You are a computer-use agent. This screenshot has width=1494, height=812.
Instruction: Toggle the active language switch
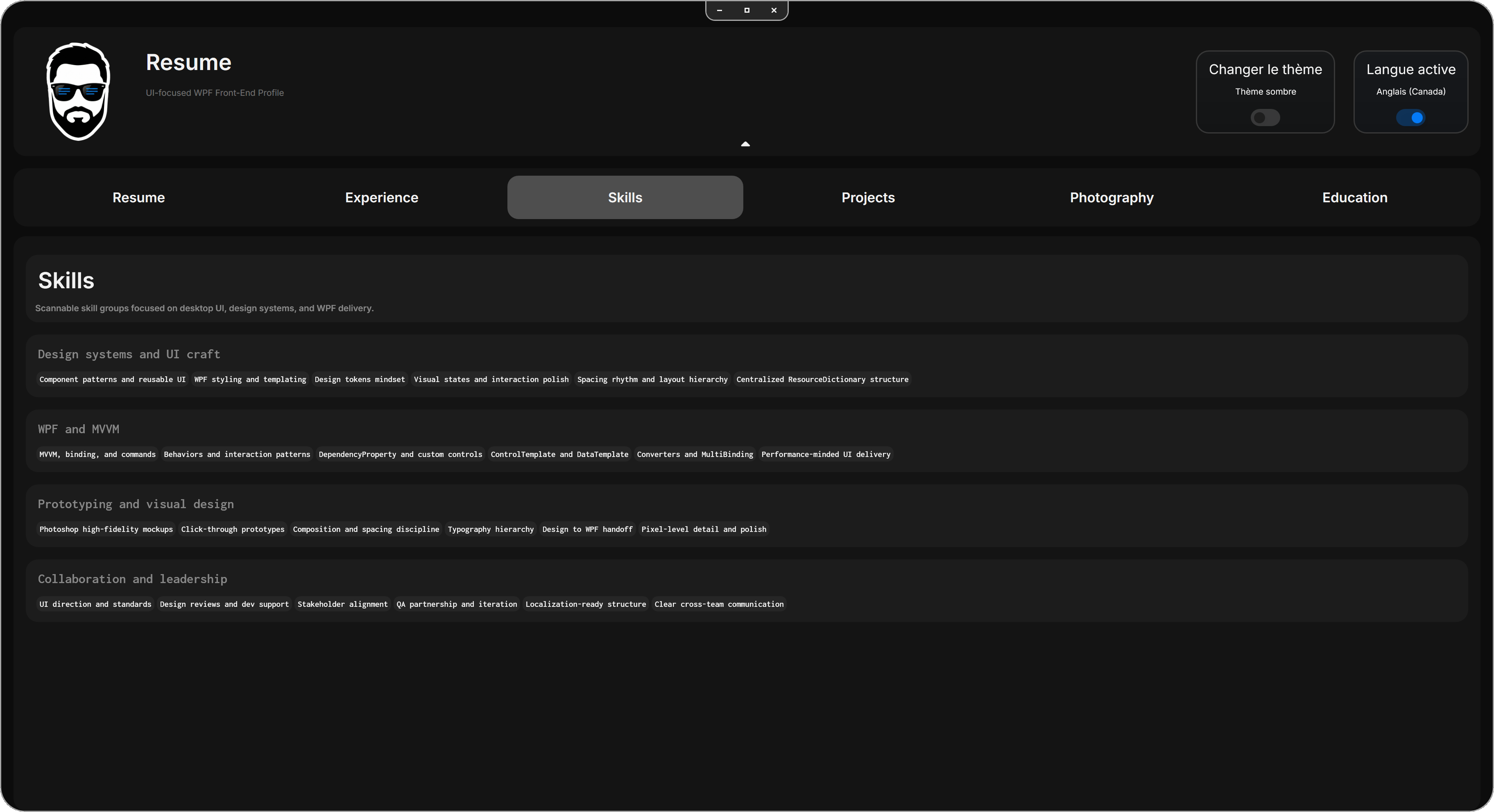click(1410, 118)
